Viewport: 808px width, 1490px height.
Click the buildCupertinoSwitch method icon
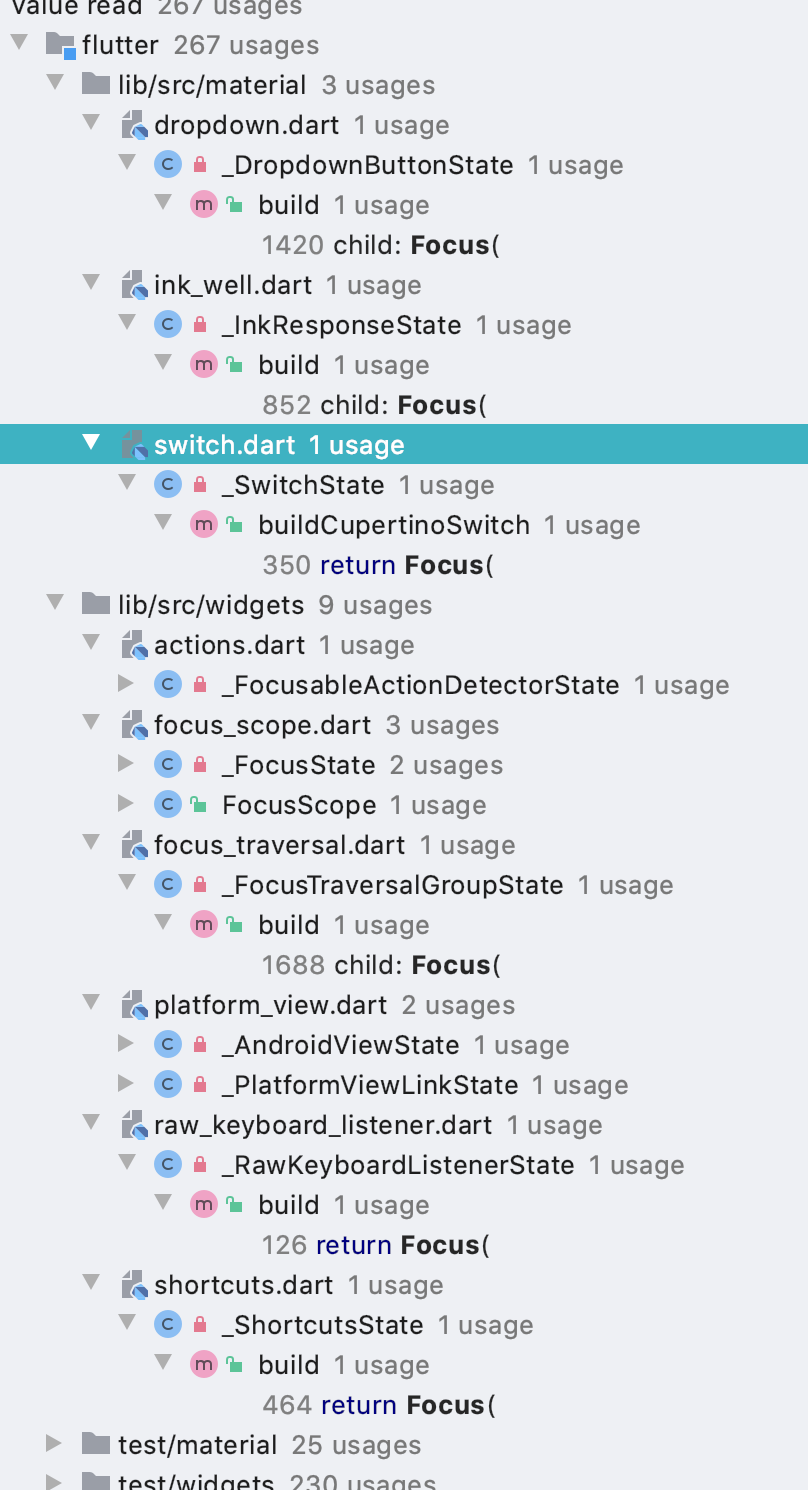(204, 524)
